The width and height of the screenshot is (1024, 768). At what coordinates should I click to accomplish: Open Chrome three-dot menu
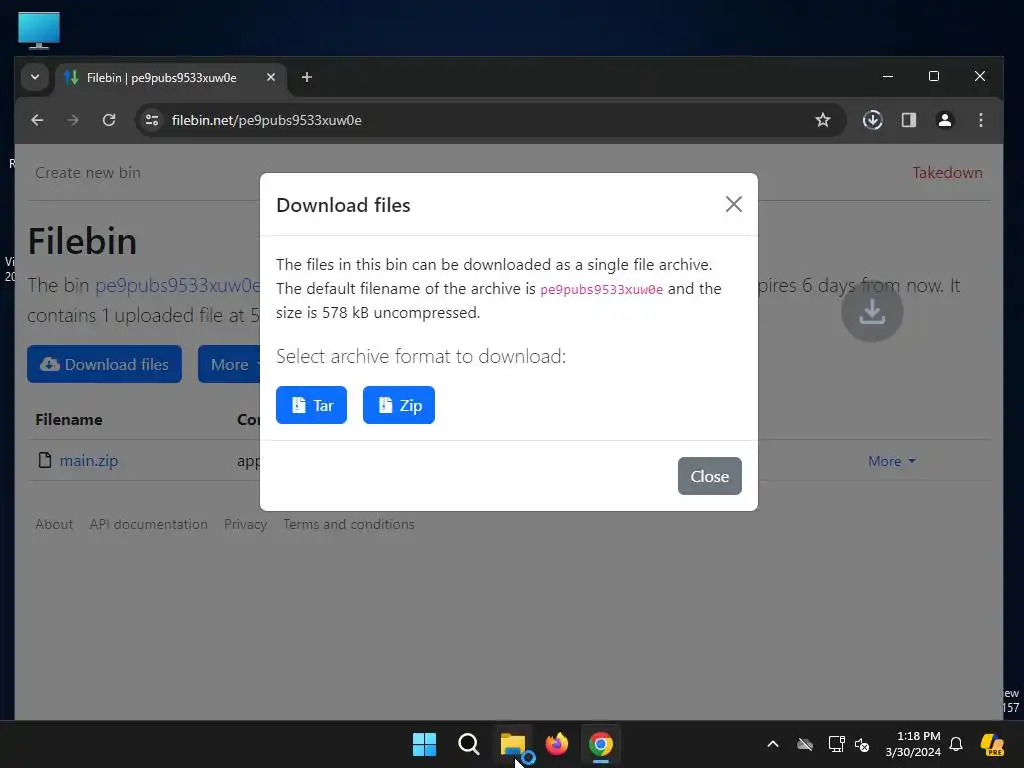click(x=980, y=120)
